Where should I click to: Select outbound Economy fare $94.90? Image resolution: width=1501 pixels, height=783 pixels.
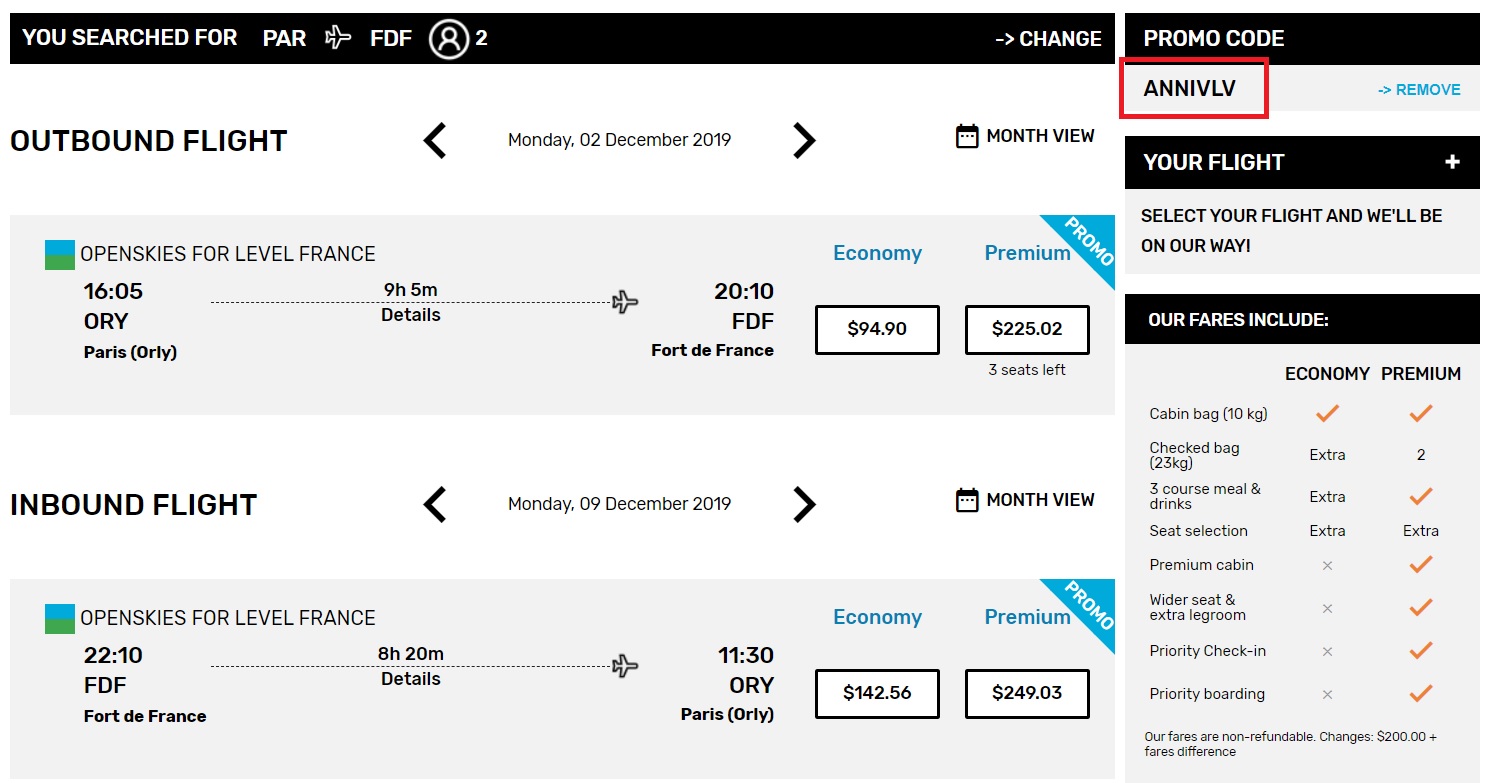pyautogui.click(x=877, y=329)
